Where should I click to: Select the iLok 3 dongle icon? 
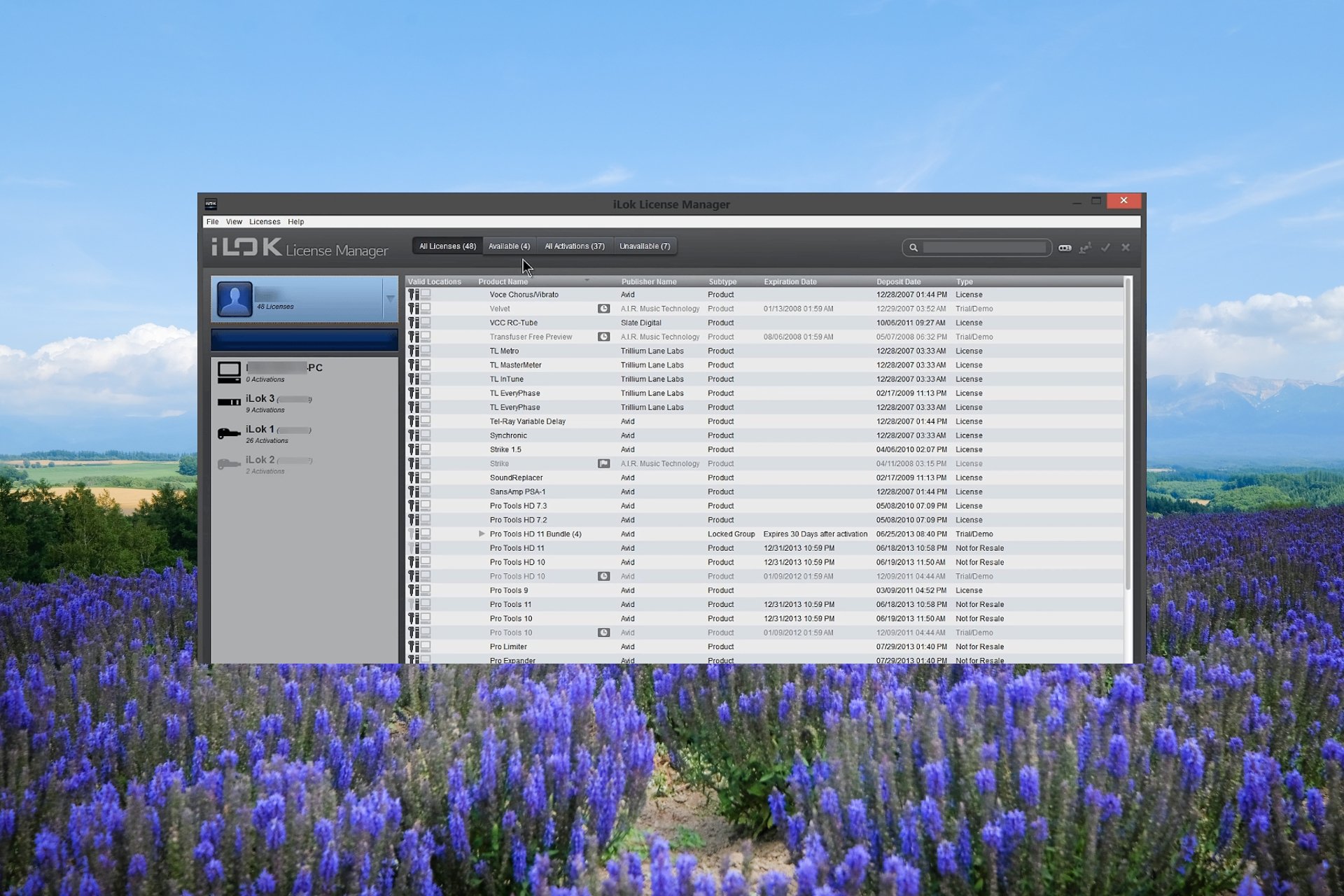pos(229,402)
